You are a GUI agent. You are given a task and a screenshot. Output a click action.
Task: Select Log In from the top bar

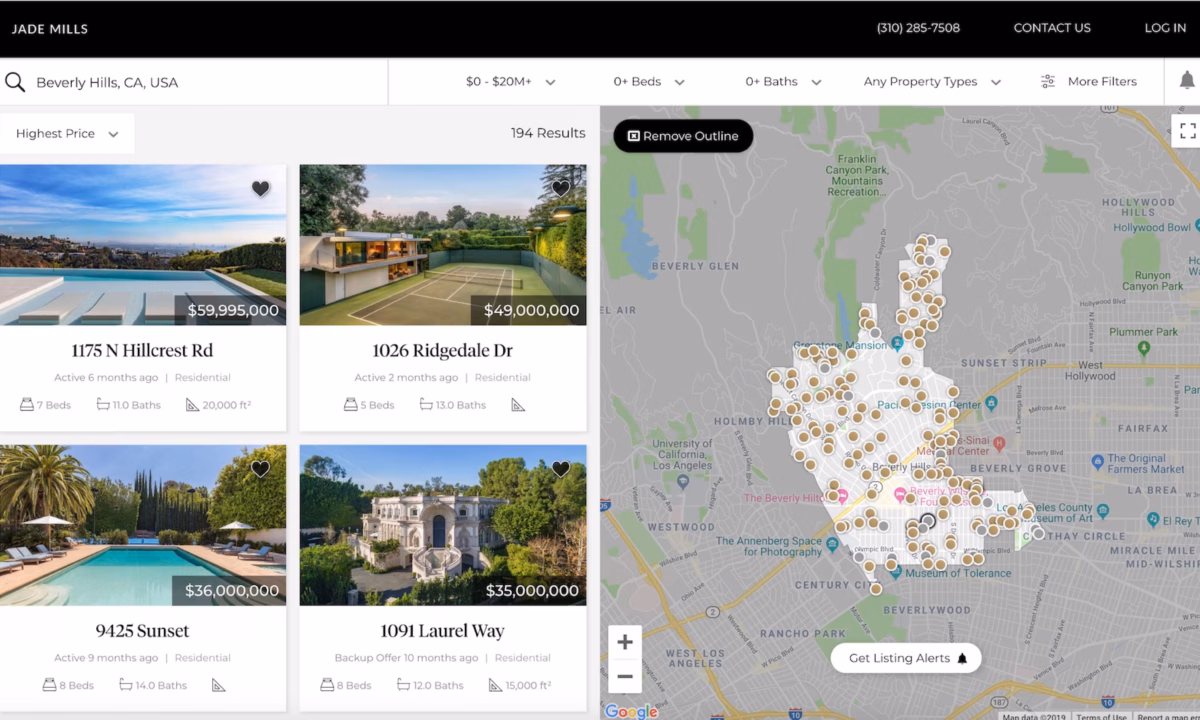[1164, 28]
